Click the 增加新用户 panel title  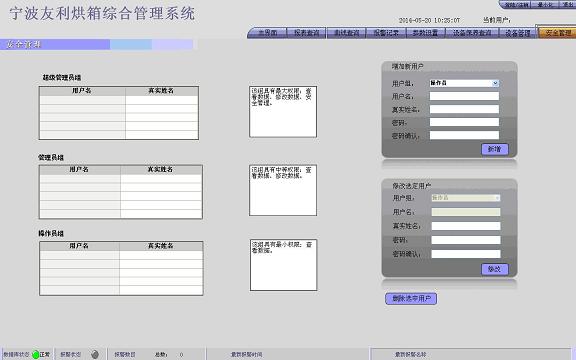407,66
